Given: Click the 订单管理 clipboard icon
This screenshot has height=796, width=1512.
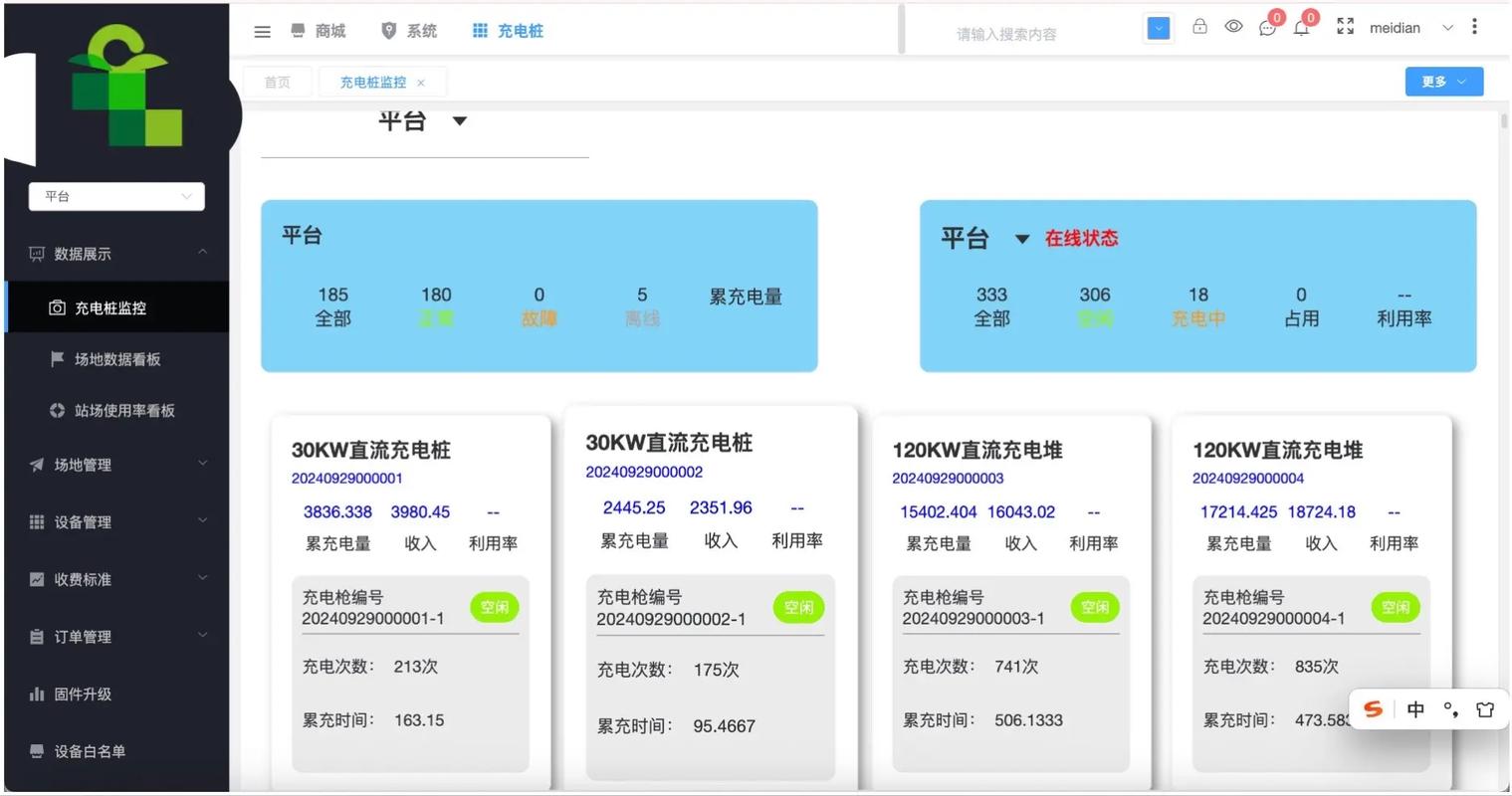Looking at the screenshot, I should [x=37, y=637].
